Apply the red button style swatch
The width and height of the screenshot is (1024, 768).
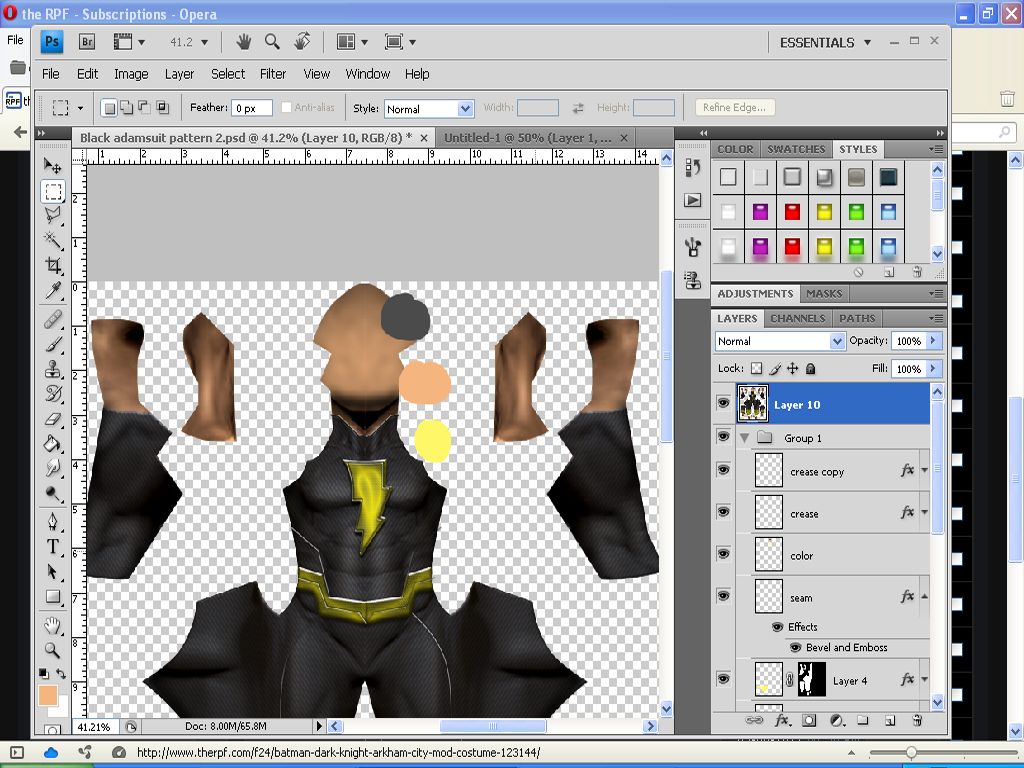[792, 212]
